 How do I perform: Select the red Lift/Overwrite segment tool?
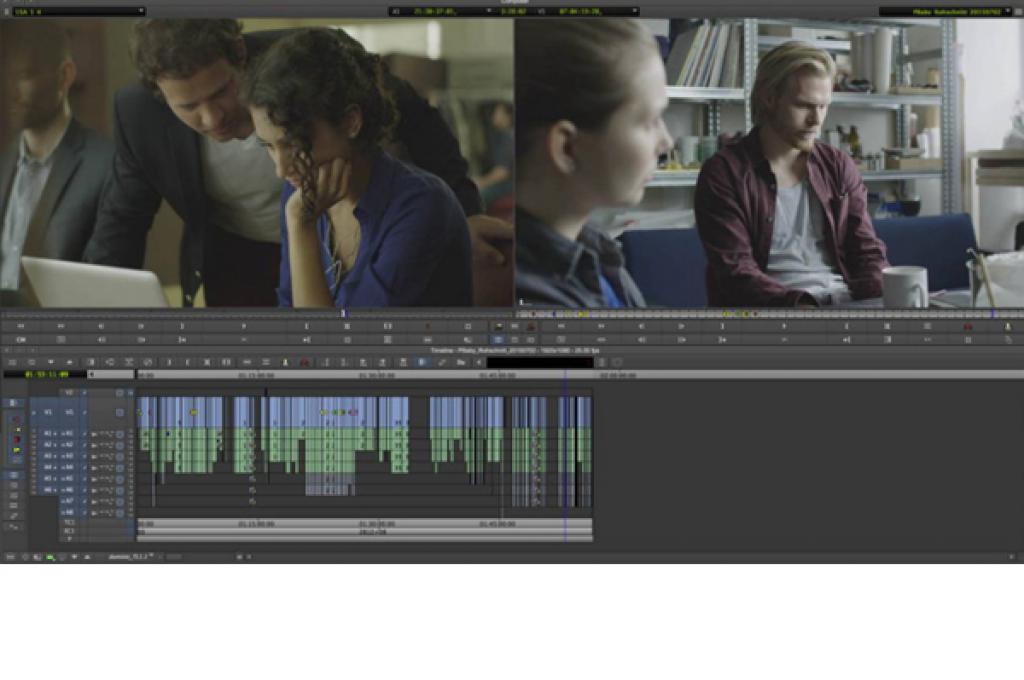click(x=16, y=417)
